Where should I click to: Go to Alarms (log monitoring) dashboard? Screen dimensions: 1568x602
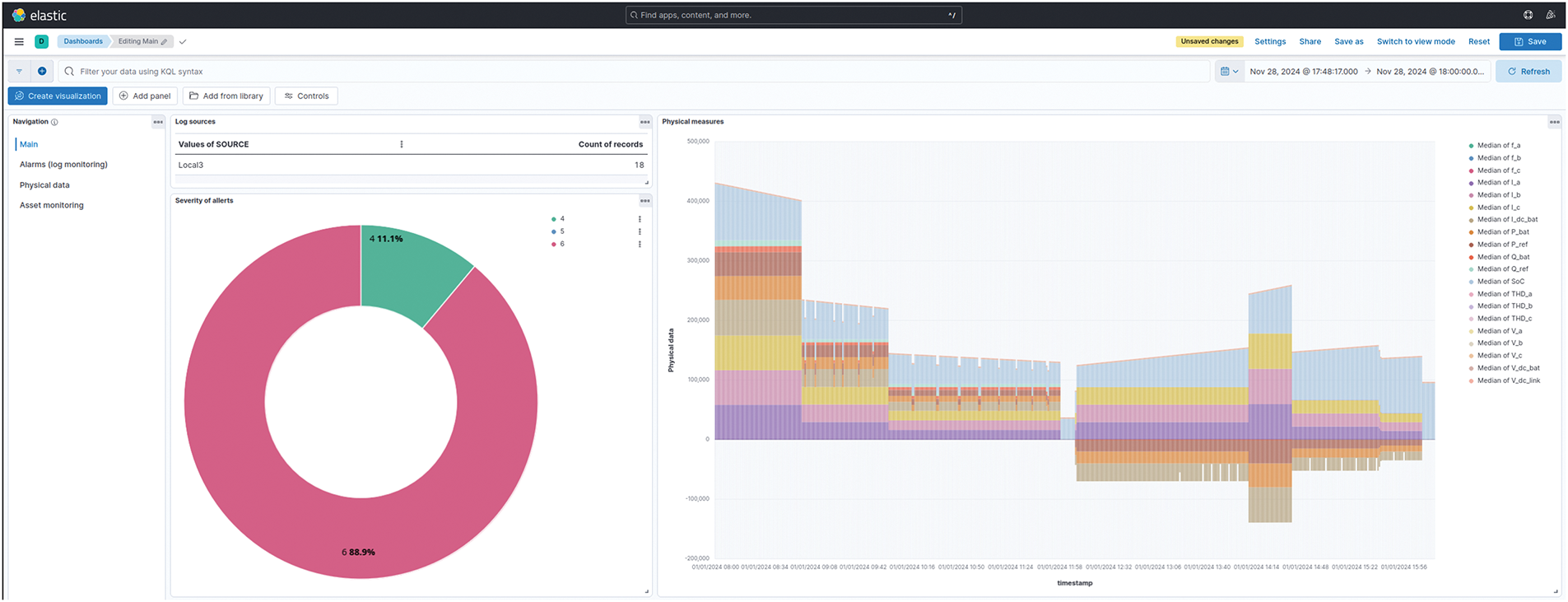[63, 165]
